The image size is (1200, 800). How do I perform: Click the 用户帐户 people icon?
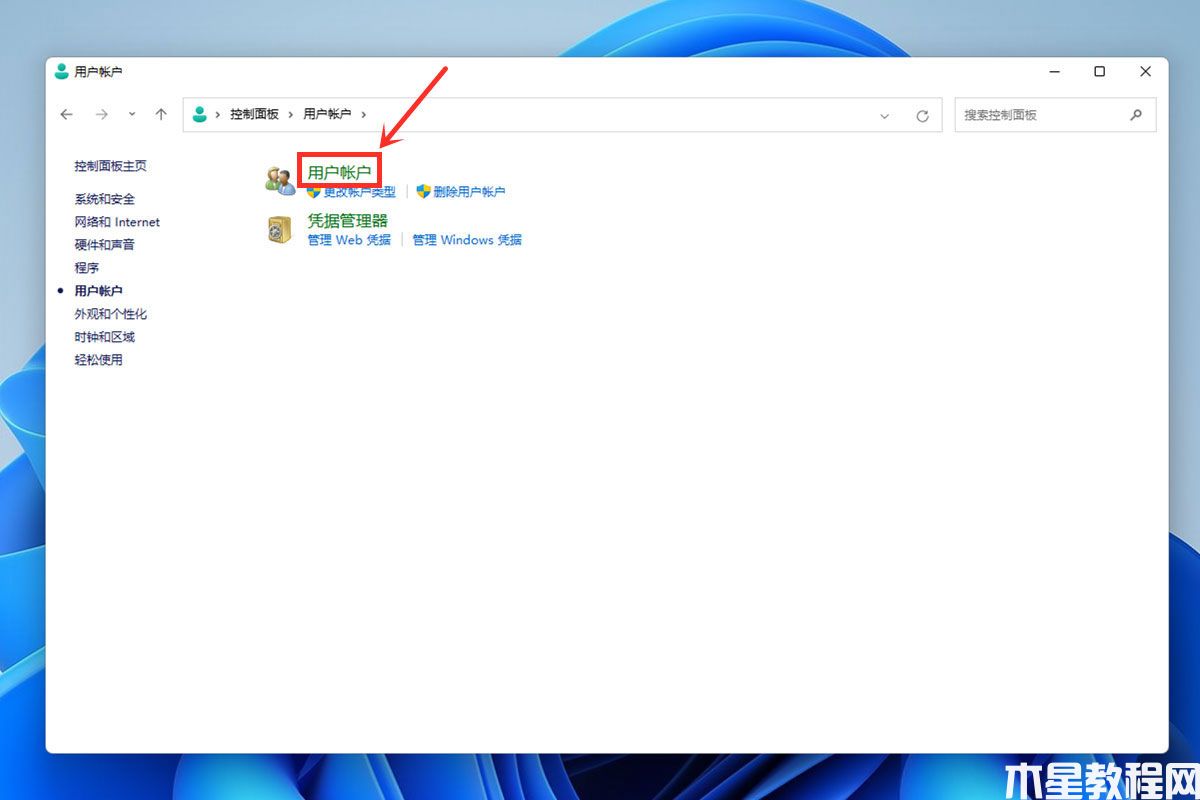click(280, 180)
